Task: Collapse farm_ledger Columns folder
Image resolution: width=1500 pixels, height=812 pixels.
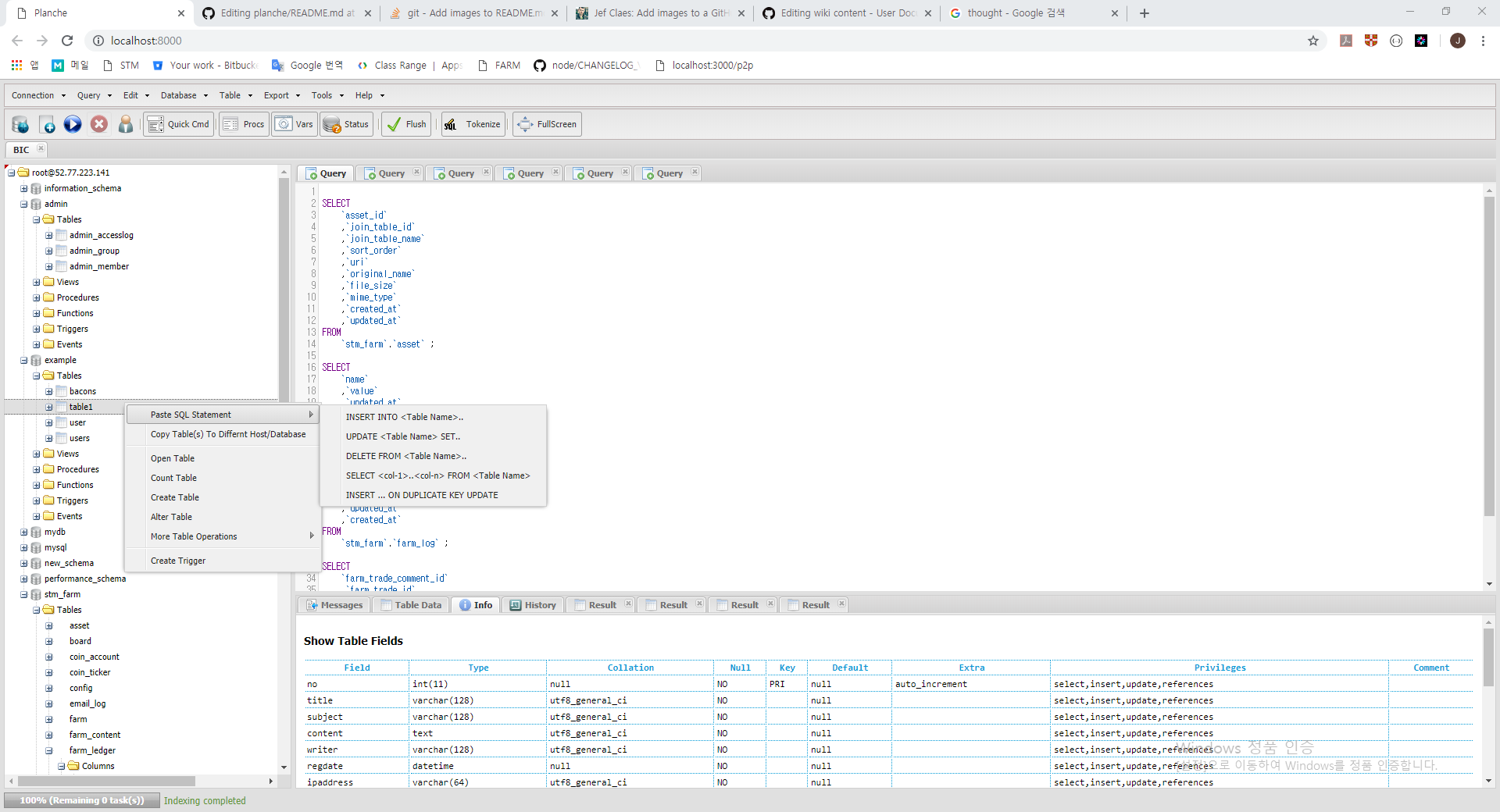Action: [62, 766]
